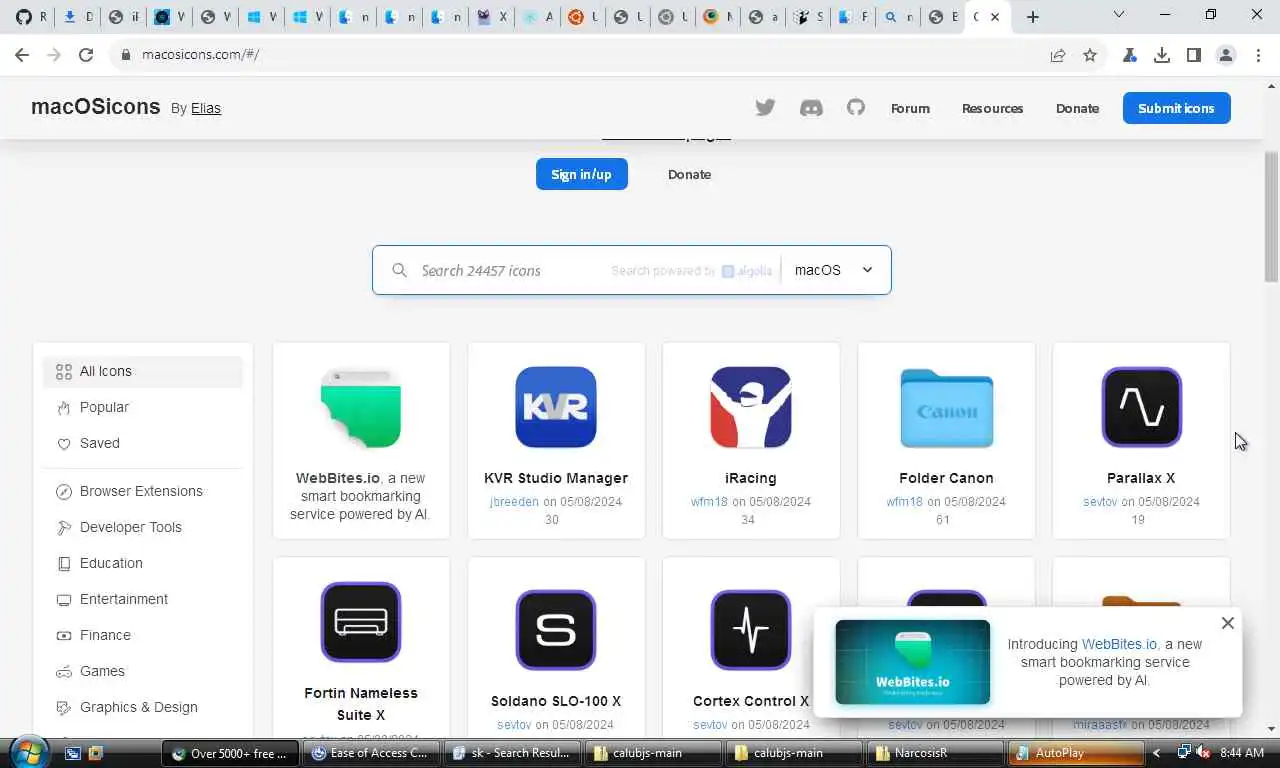This screenshot has width=1280, height=768.
Task: Open the macOS platform dropdown
Action: pos(835,270)
